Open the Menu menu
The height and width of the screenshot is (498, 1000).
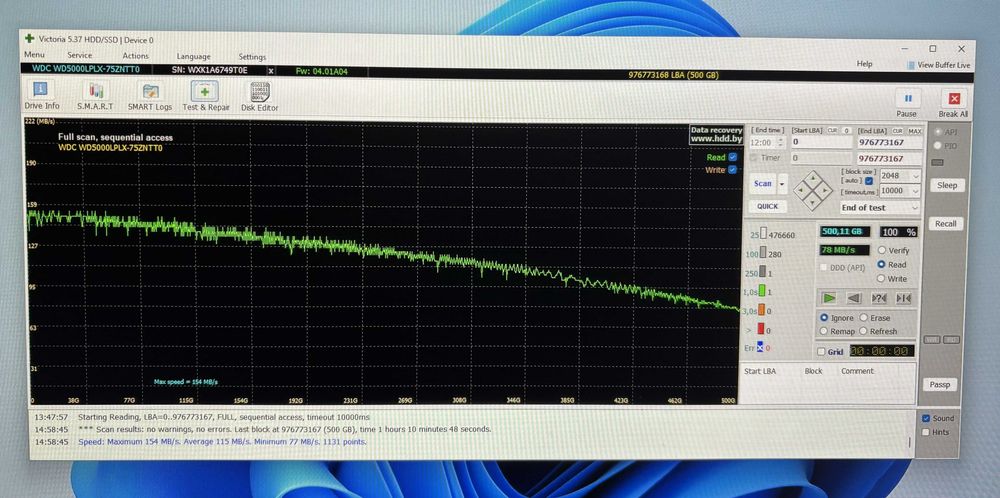tap(34, 55)
